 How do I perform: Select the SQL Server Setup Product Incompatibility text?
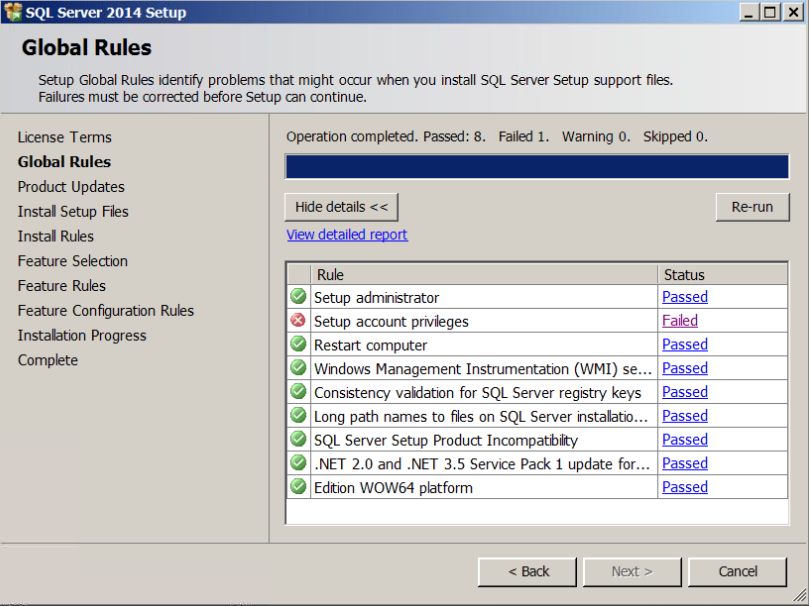(x=446, y=440)
